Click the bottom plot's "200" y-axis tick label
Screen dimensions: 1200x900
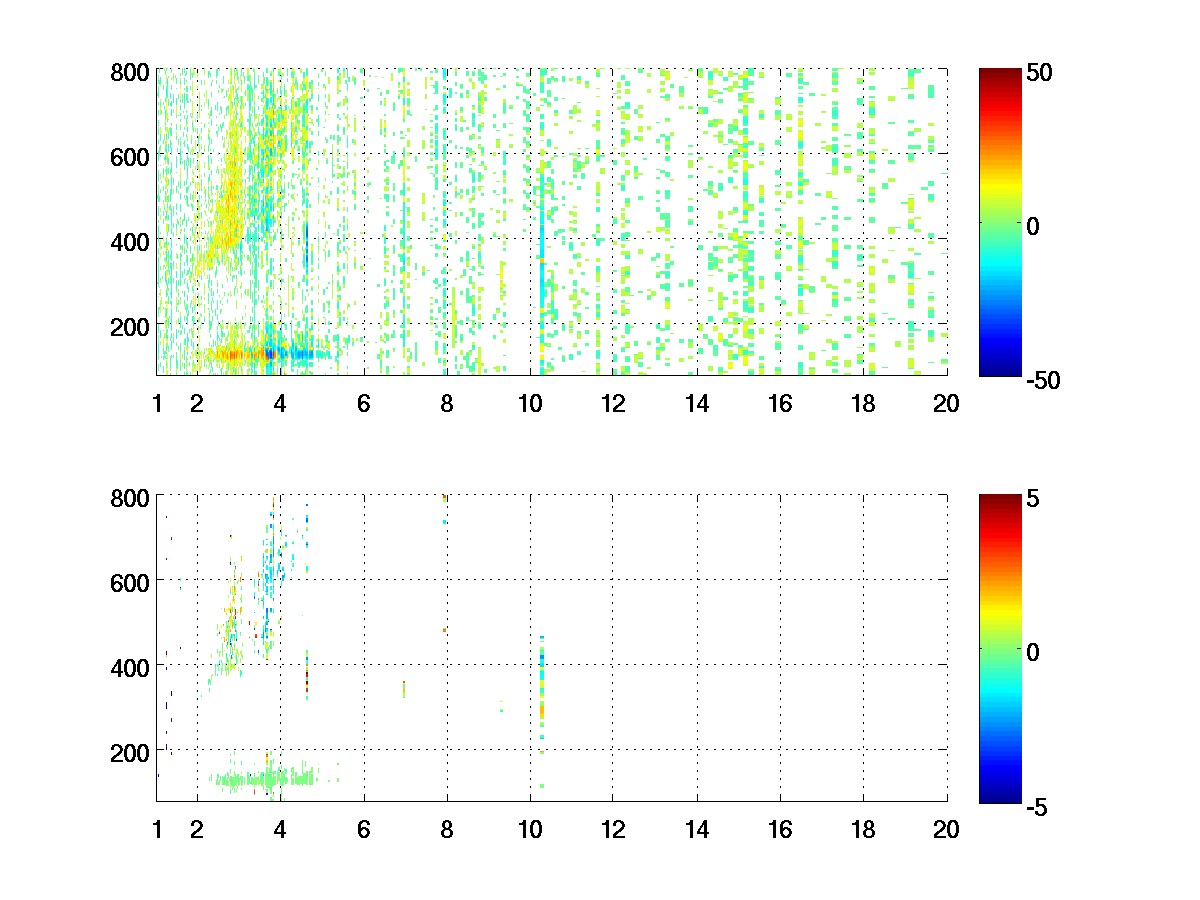[130, 751]
